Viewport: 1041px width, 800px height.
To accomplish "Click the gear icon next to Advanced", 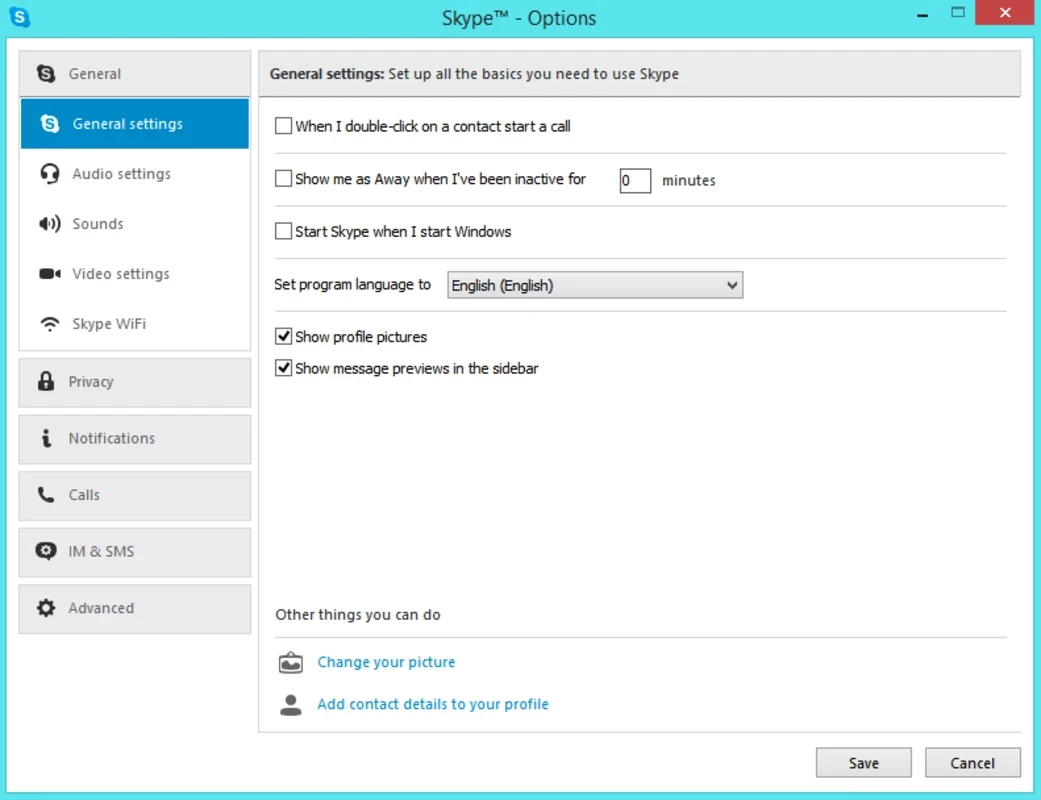I will click(46, 608).
